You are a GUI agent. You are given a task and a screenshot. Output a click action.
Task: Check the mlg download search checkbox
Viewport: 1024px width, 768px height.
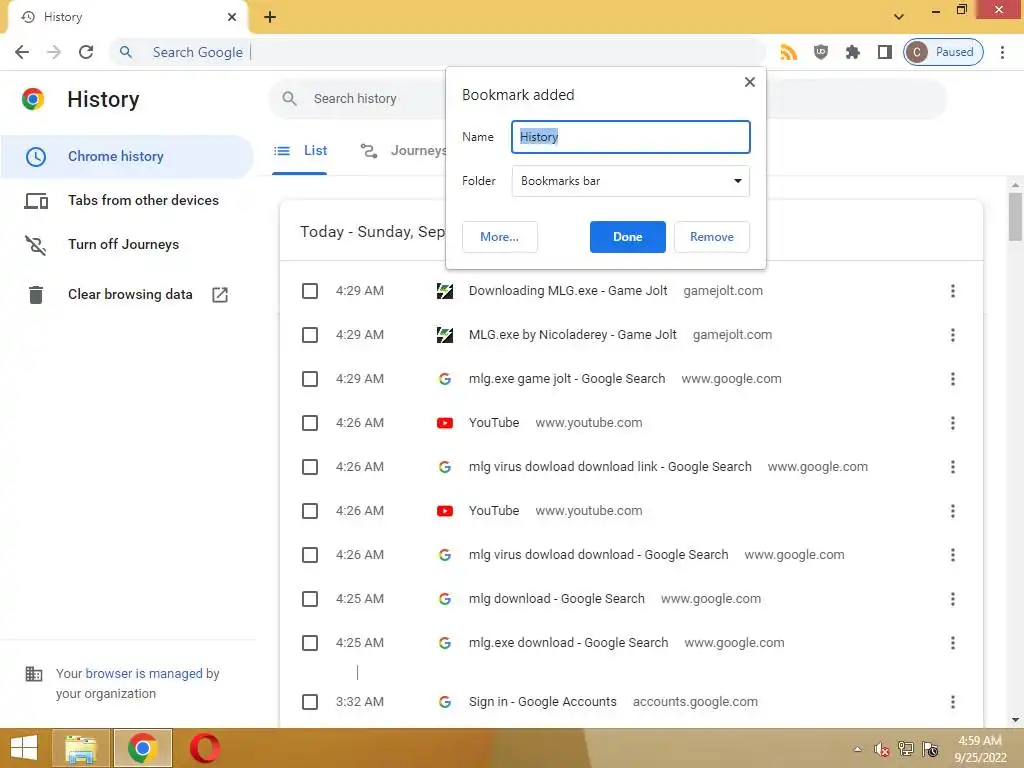[310, 599]
